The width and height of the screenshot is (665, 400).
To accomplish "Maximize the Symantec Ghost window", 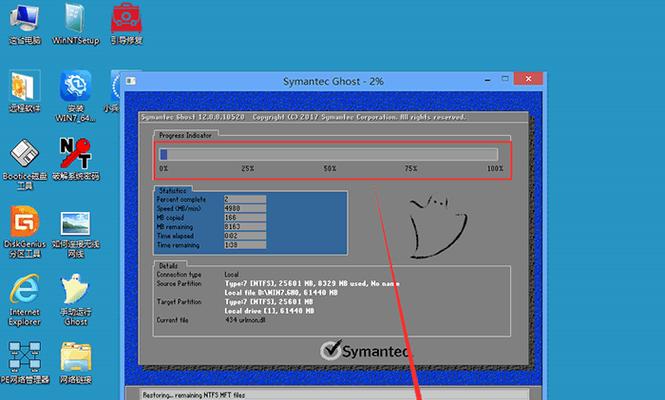I will [x=505, y=79].
